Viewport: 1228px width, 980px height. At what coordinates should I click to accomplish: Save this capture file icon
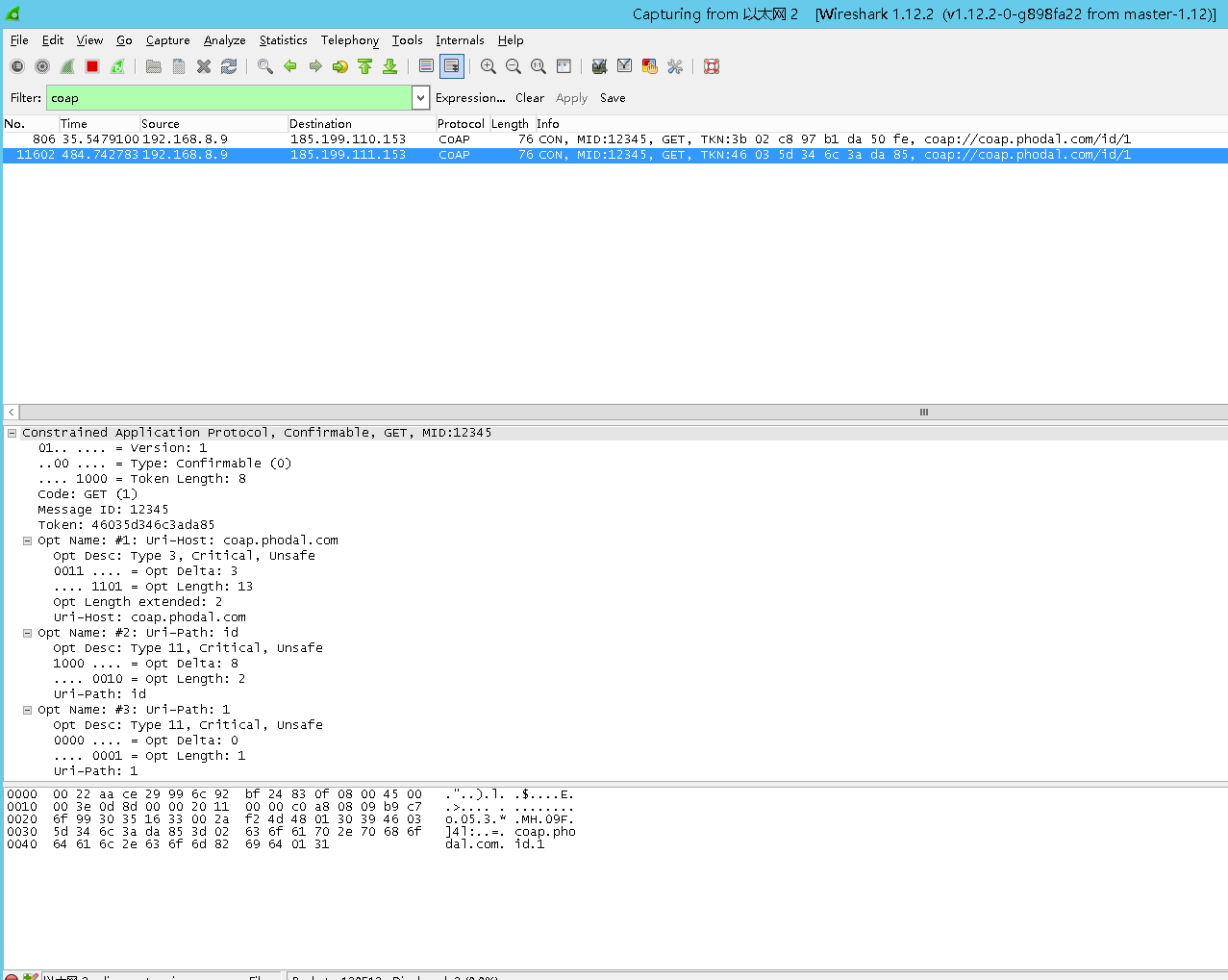click(x=179, y=66)
